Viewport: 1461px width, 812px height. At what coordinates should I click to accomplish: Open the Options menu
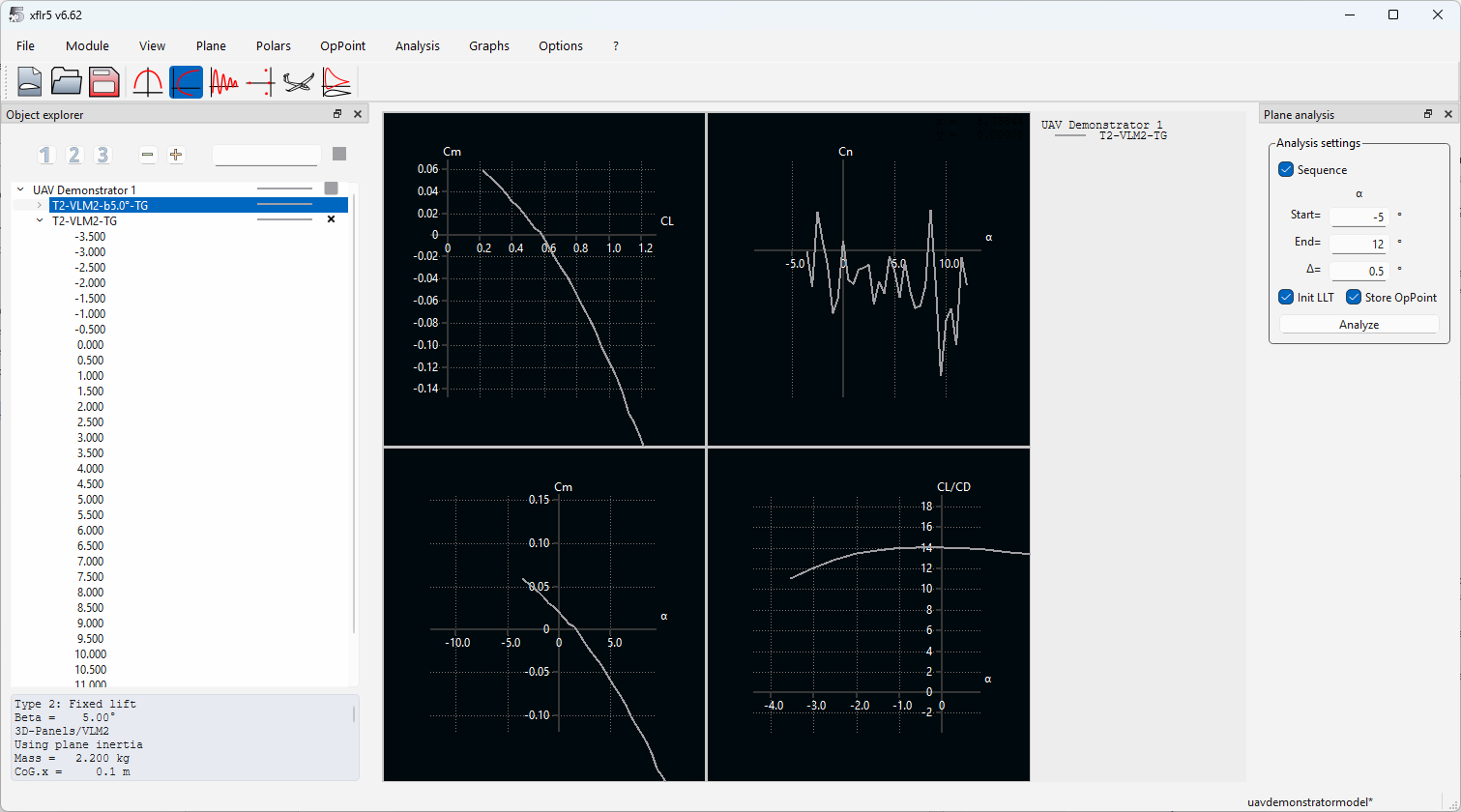pyautogui.click(x=561, y=45)
